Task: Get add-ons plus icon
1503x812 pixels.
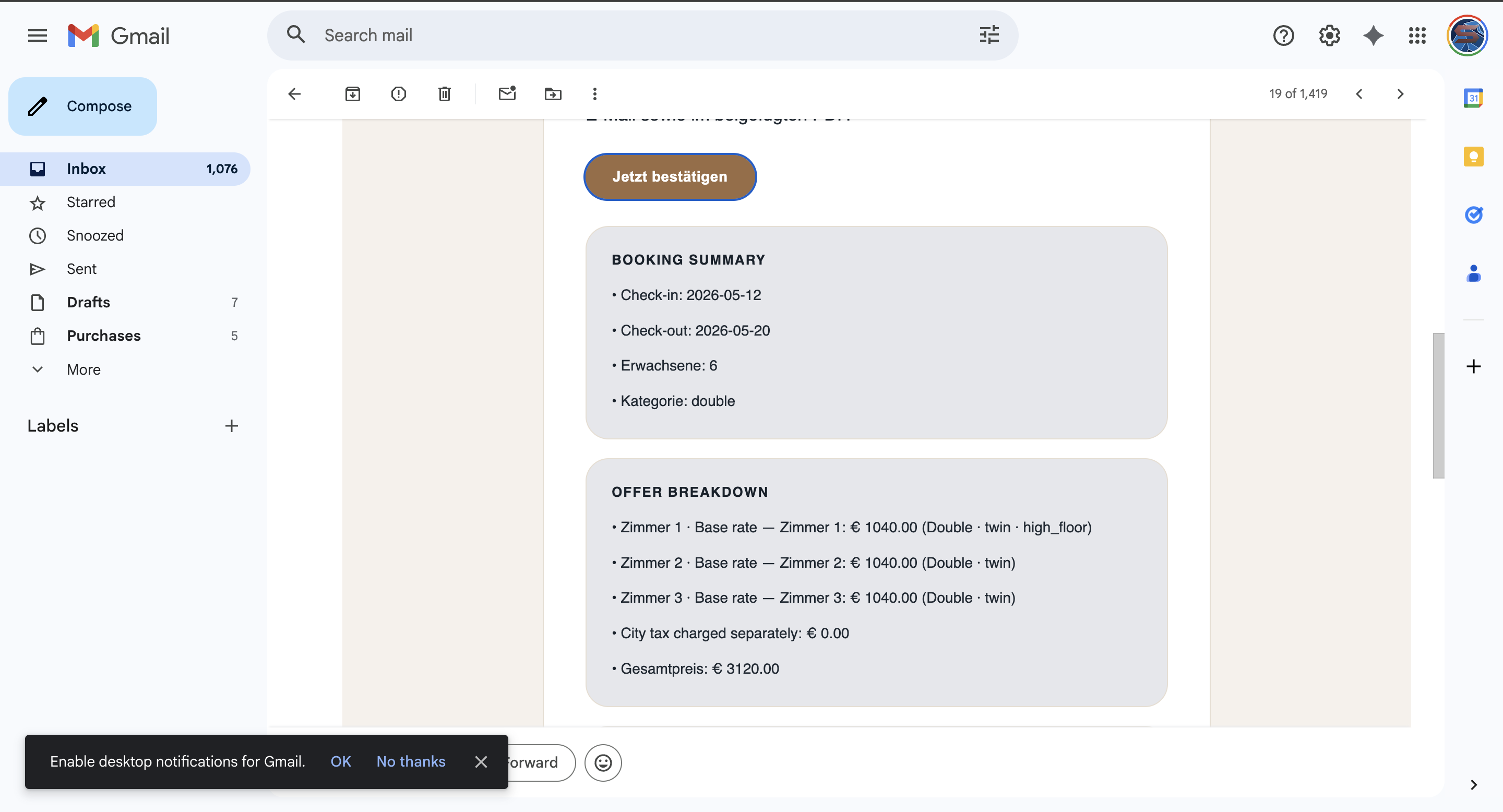Action: [x=1473, y=366]
